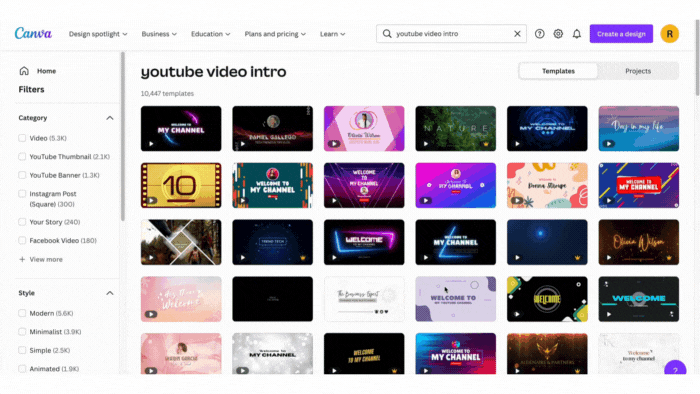
Task: Click the Create a design button
Action: tap(621, 34)
